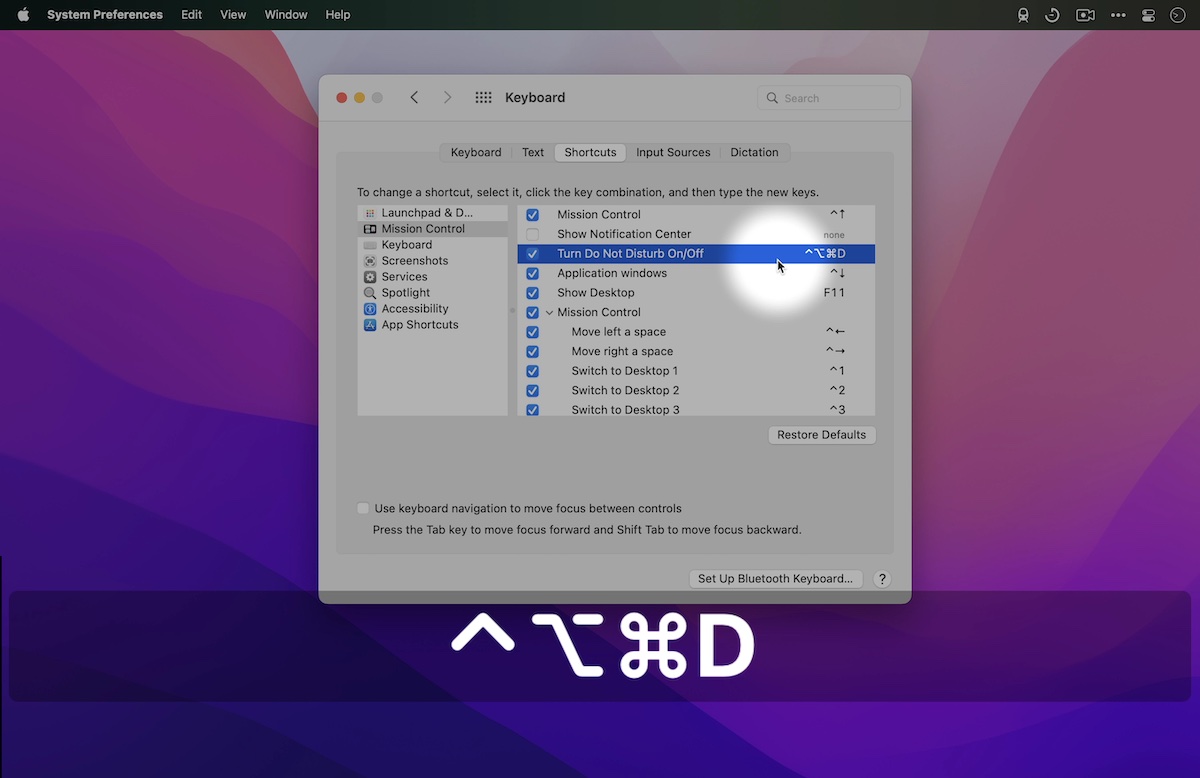Click the rightmost circular menu bar icon

pyautogui.click(x=1176, y=15)
